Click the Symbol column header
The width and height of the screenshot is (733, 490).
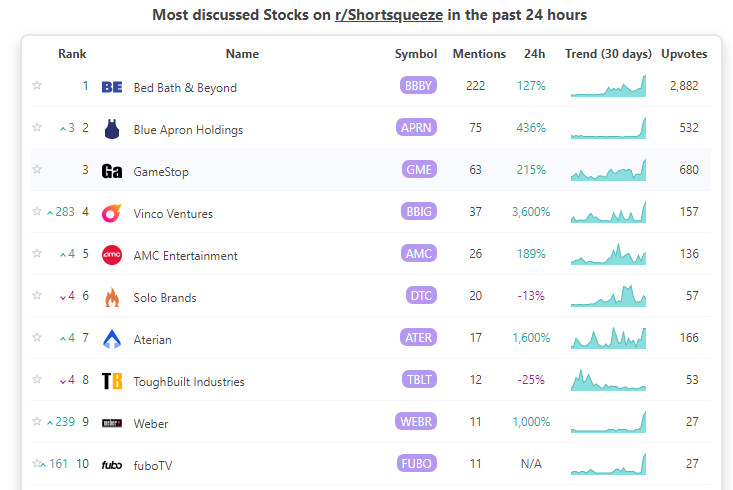[x=416, y=54]
